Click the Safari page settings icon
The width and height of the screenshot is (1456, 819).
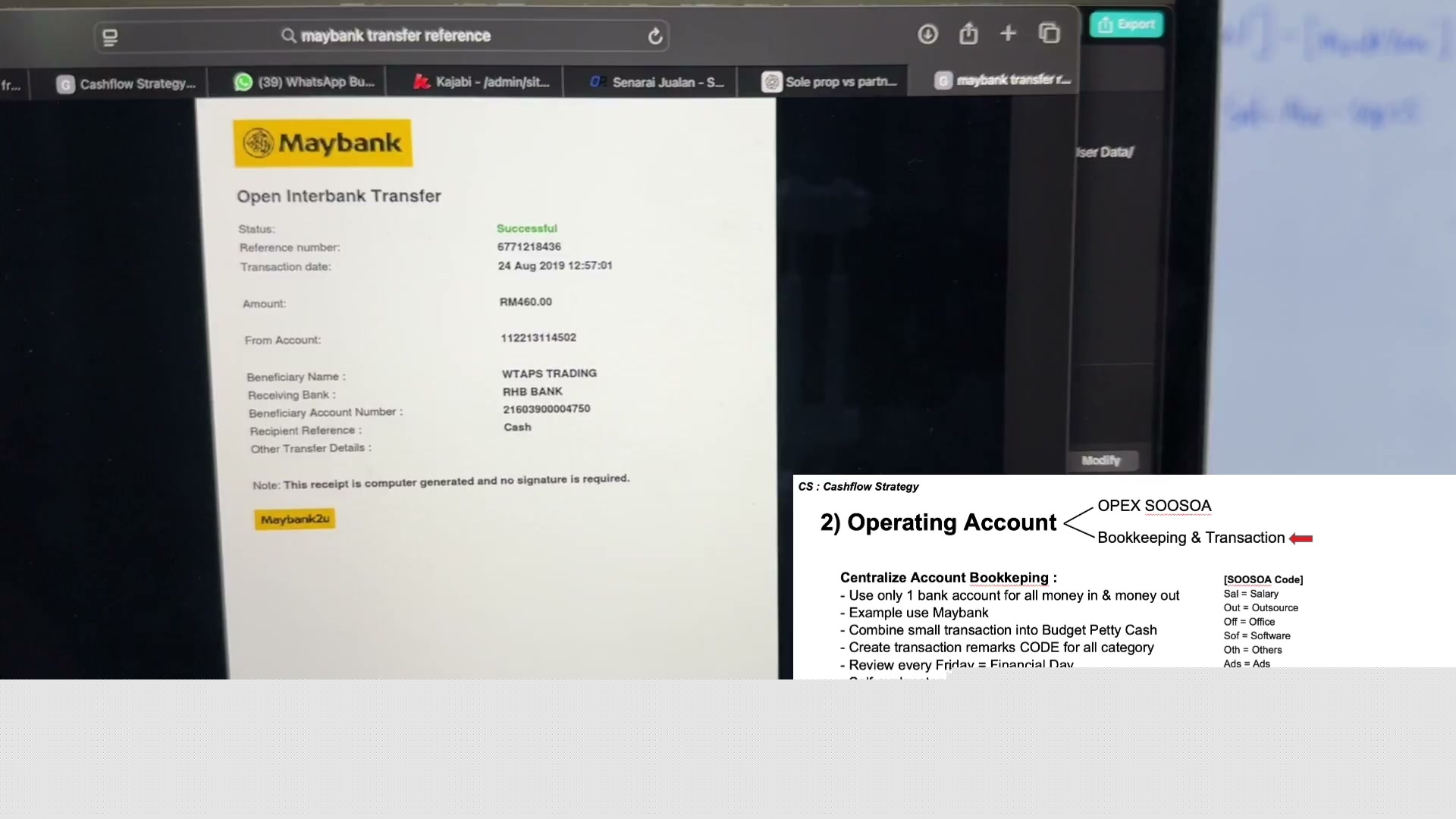(110, 37)
